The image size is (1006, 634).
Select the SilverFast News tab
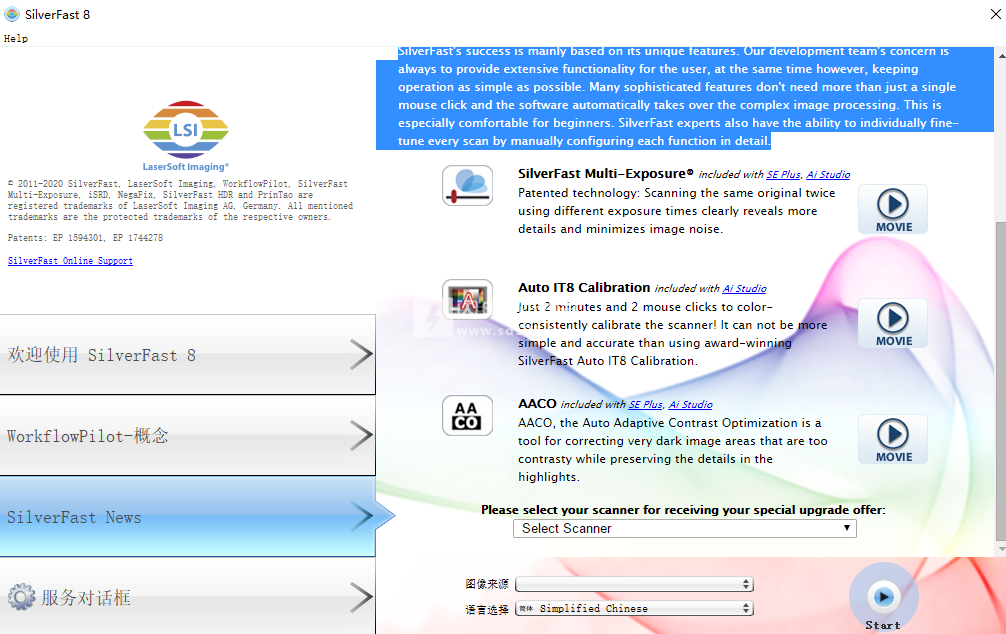tap(187, 517)
